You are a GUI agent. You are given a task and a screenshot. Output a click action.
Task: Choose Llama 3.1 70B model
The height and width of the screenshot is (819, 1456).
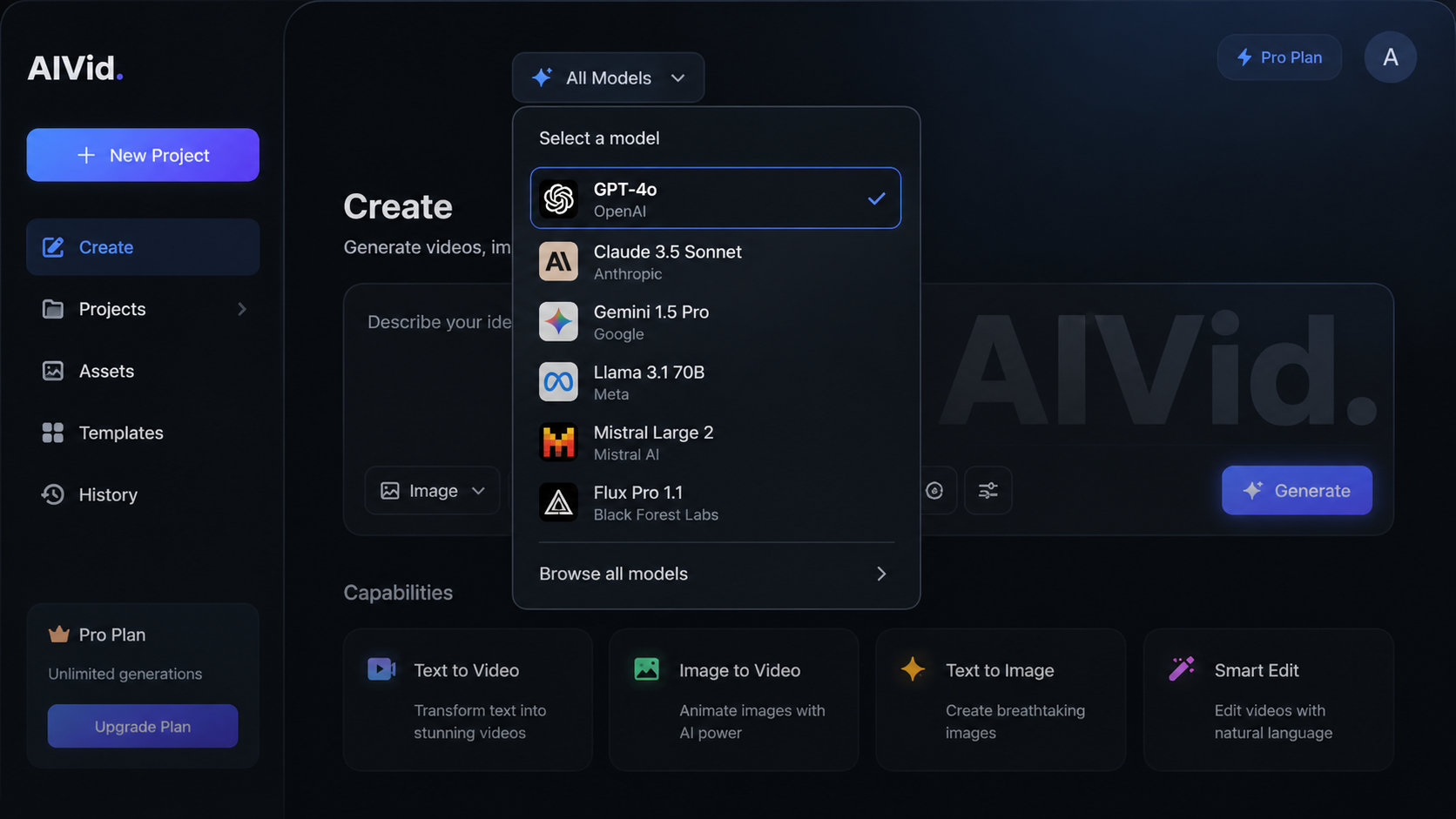pyautogui.click(x=716, y=382)
